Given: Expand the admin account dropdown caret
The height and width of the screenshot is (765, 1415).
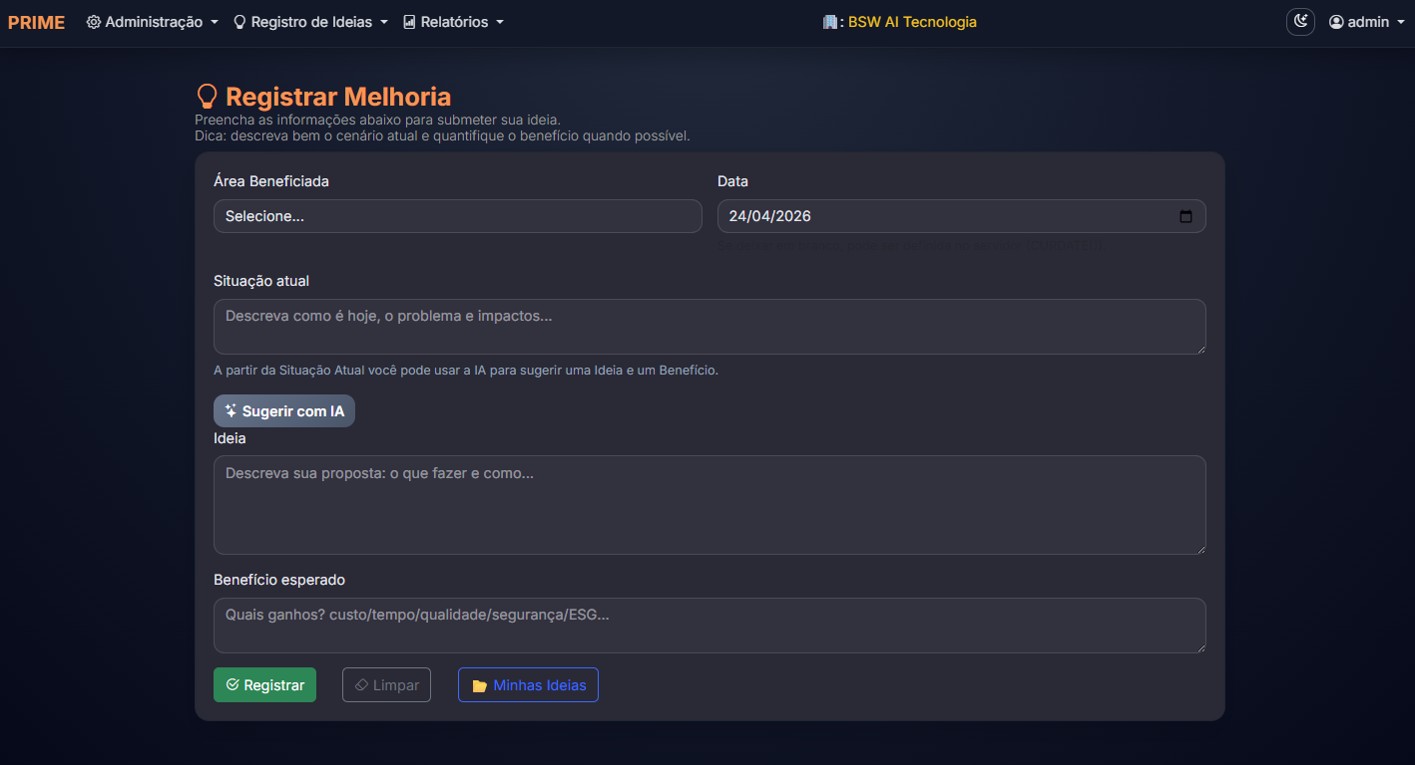Looking at the screenshot, I should (1400, 22).
